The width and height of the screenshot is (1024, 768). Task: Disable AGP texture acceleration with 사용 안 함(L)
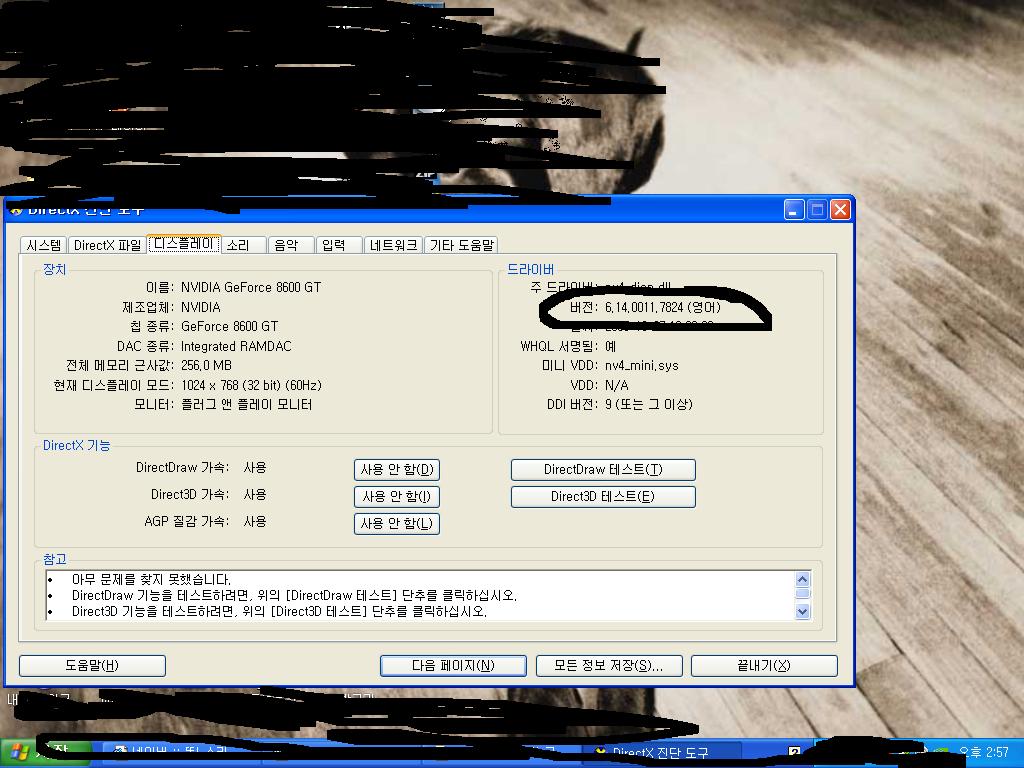397,523
